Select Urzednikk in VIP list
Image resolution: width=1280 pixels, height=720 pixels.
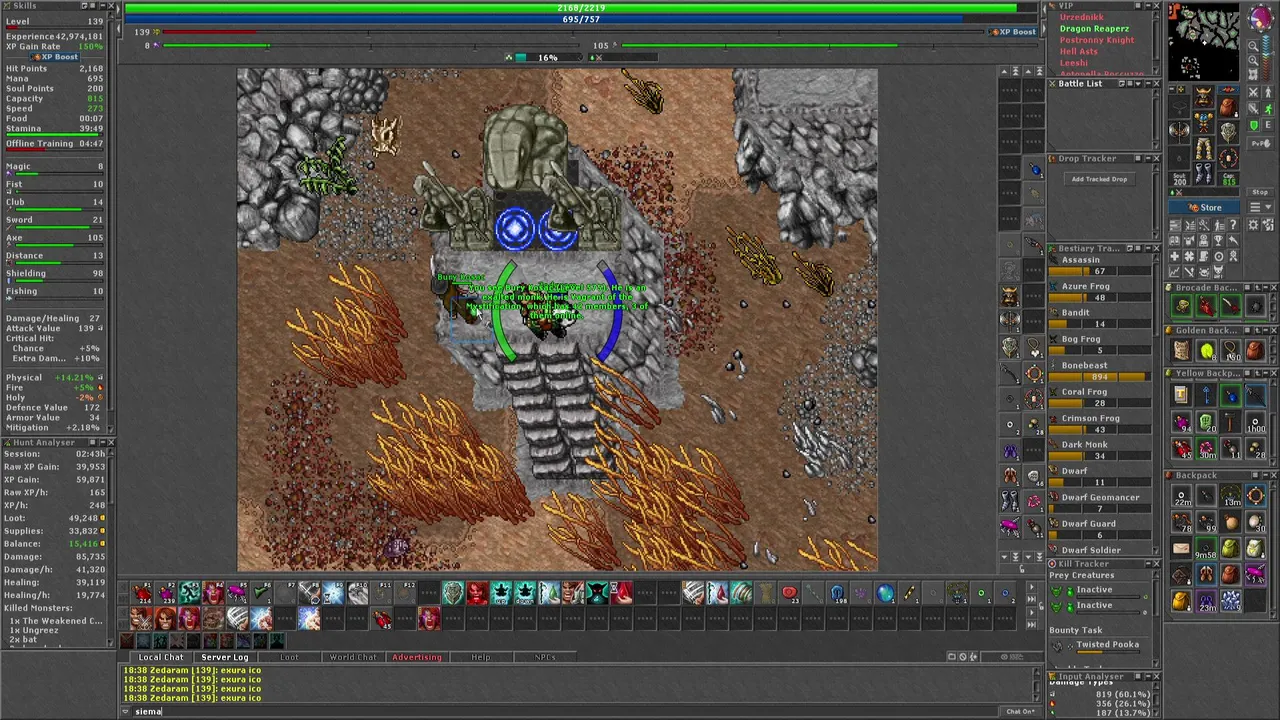(x=1081, y=17)
